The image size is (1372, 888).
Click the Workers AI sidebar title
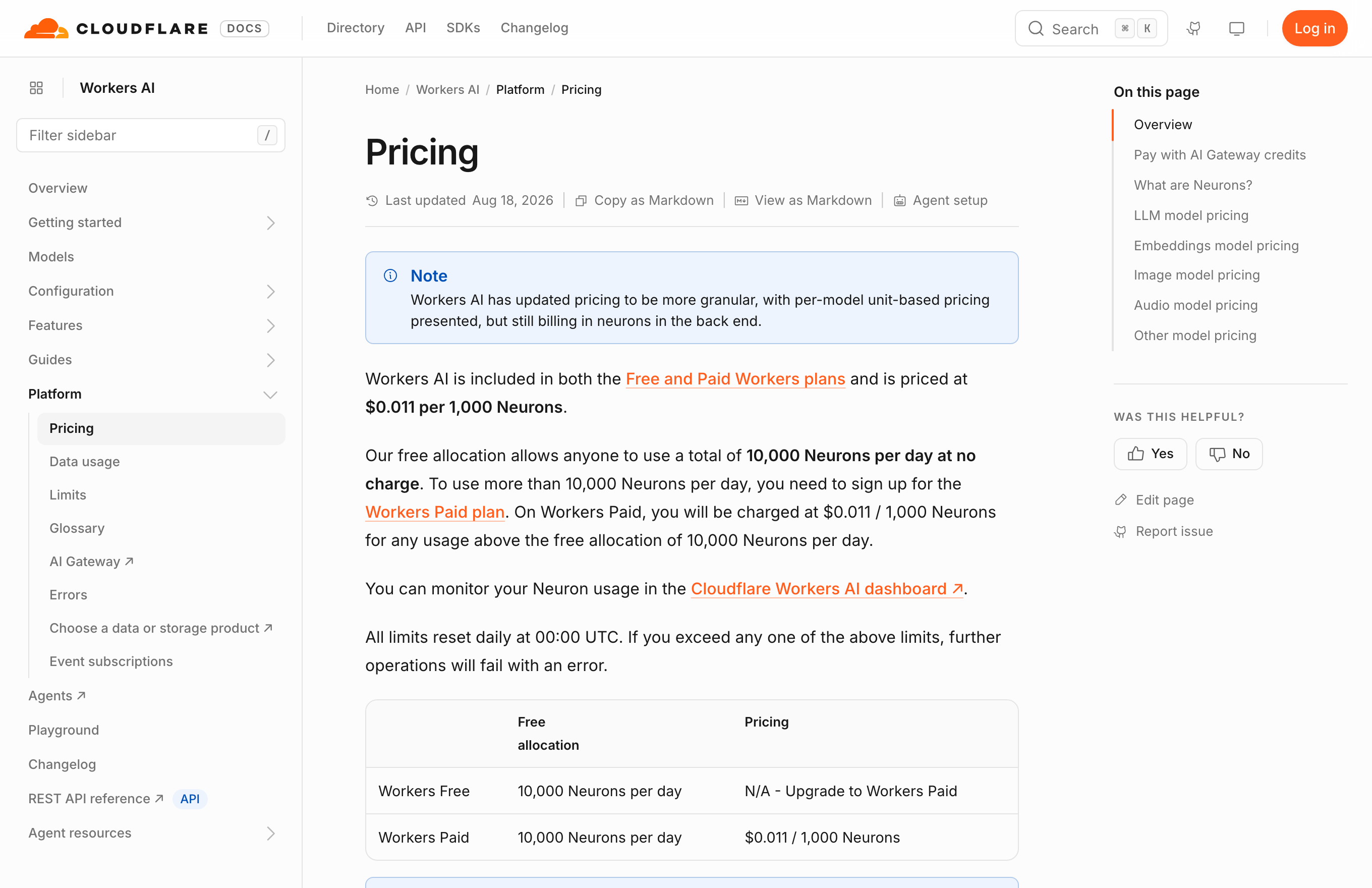click(x=117, y=88)
